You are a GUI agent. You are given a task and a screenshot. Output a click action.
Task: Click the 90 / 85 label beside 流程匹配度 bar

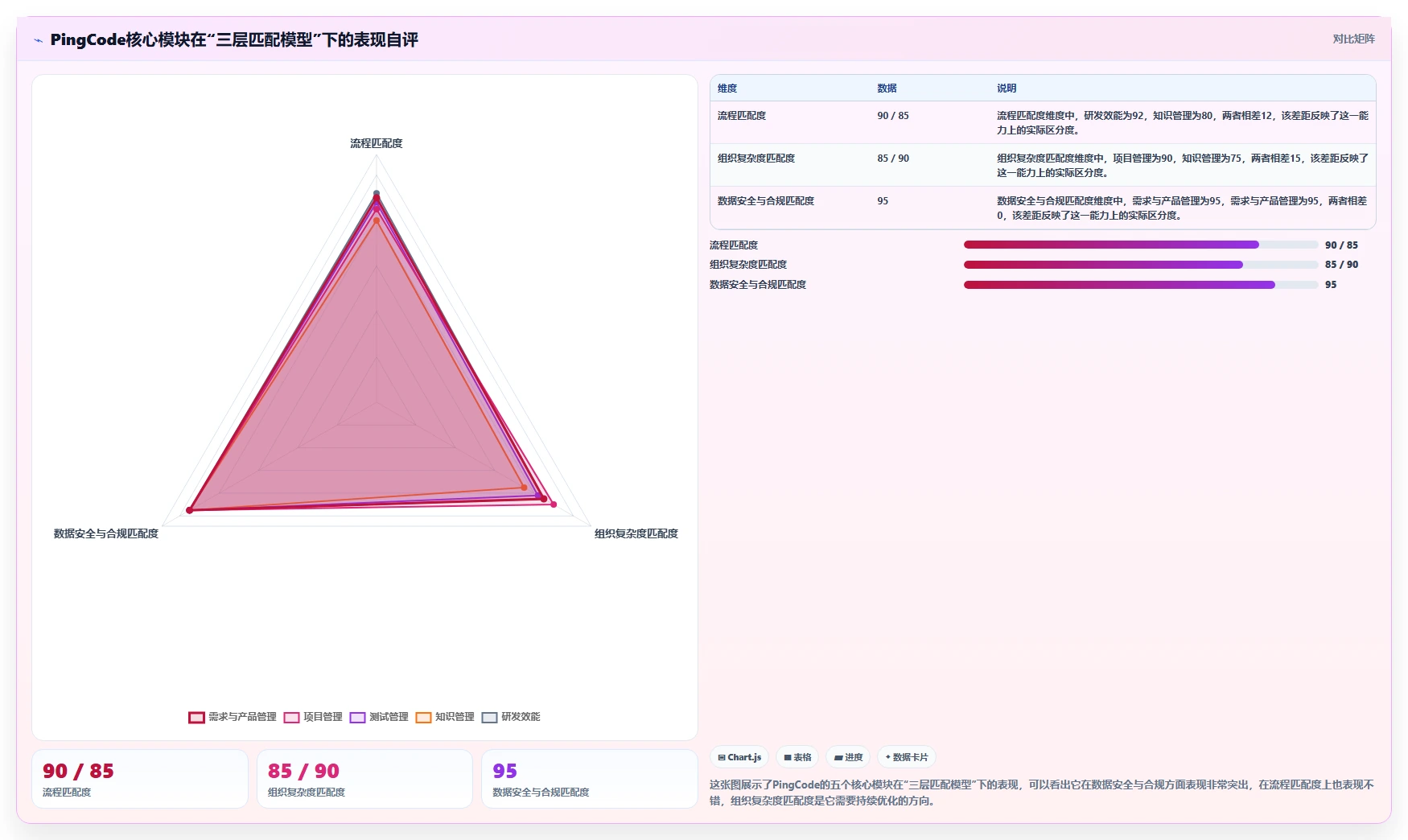[x=1341, y=245]
